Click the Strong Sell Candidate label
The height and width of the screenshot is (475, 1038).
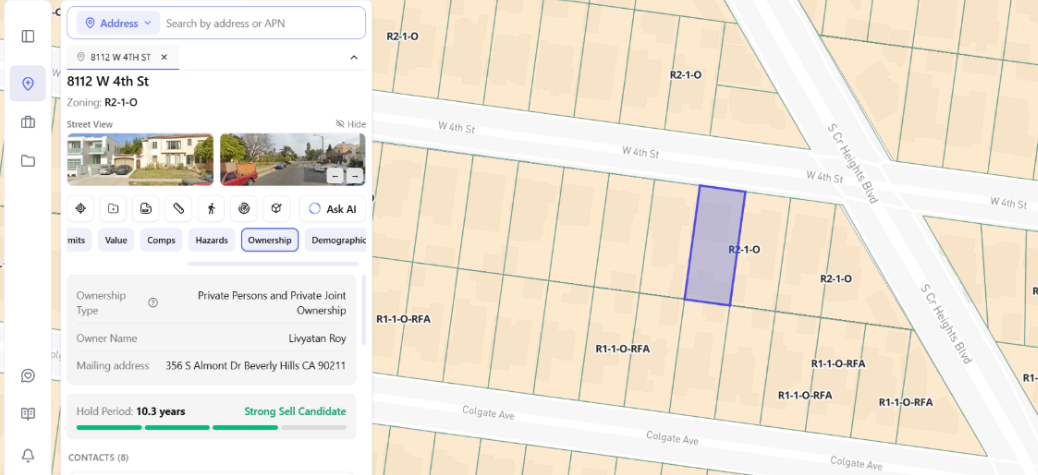click(295, 411)
